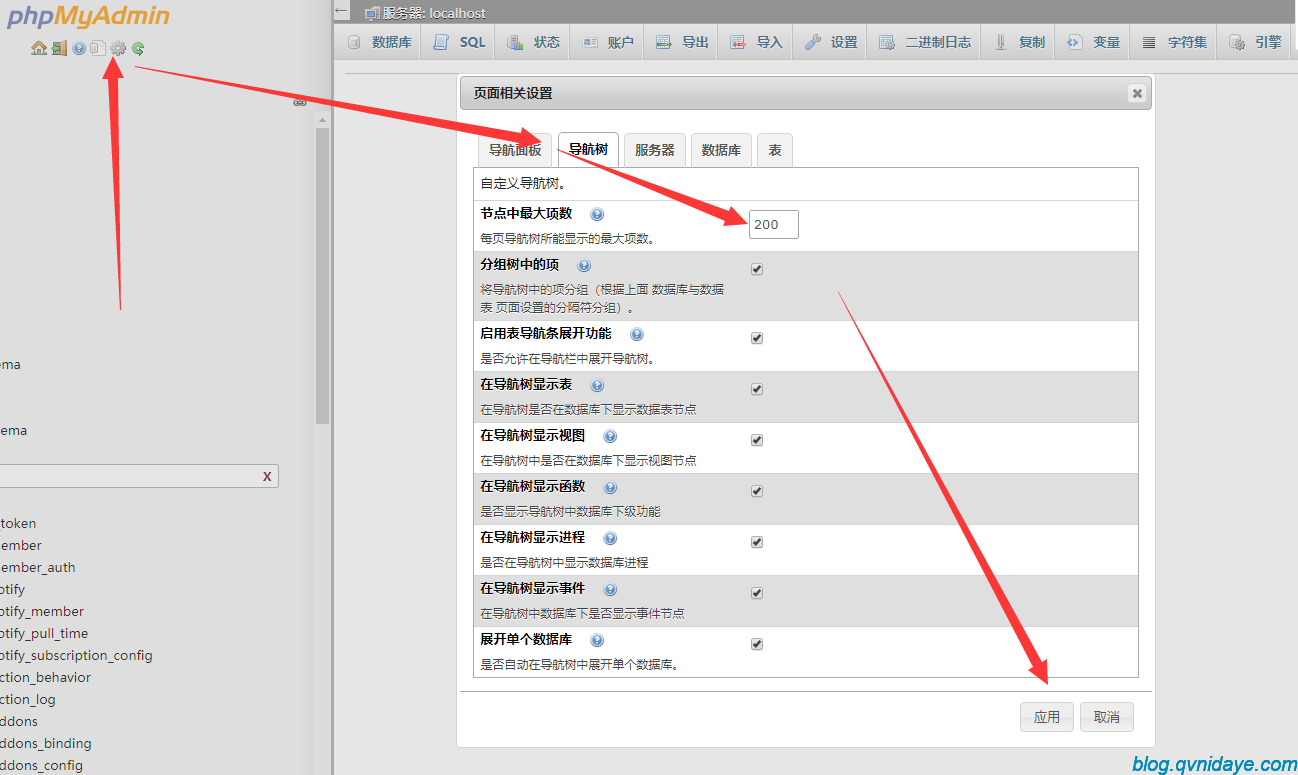Select the table ending in 'ddons_binding'

45,743
